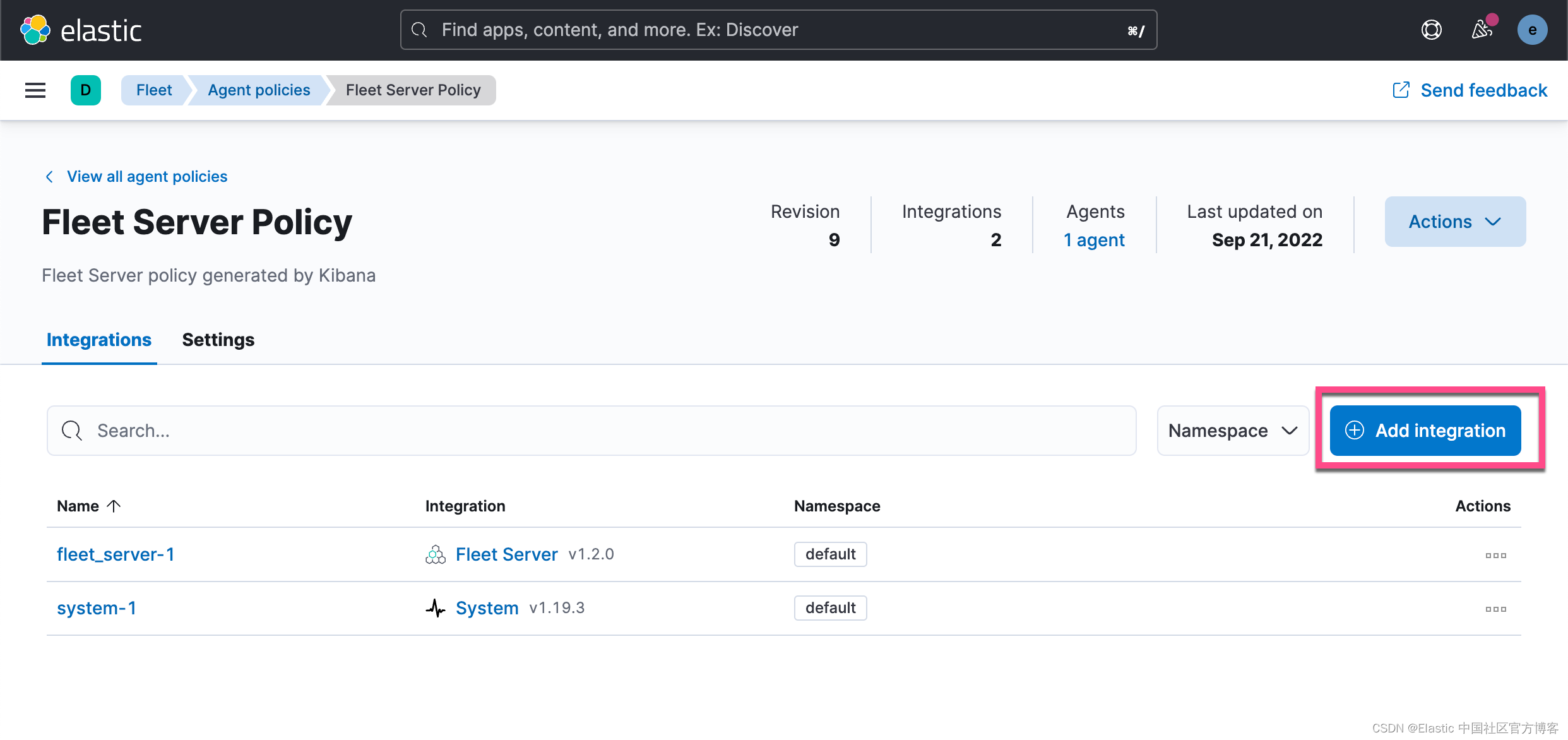The height and width of the screenshot is (740, 1568).
Task: Open help via the life ring icon
Action: coord(1431,29)
